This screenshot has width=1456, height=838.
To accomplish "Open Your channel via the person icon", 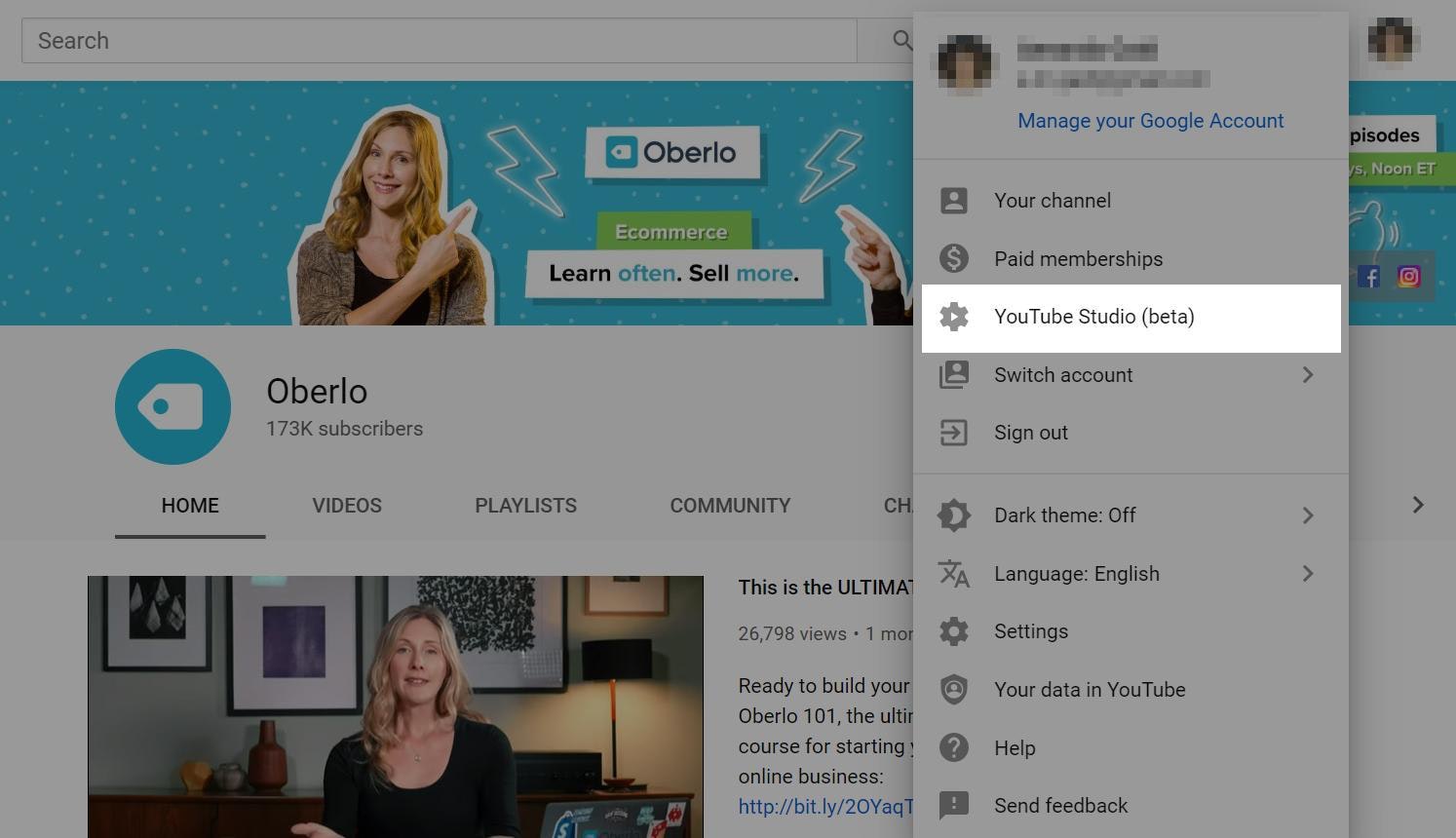I will tap(954, 200).
